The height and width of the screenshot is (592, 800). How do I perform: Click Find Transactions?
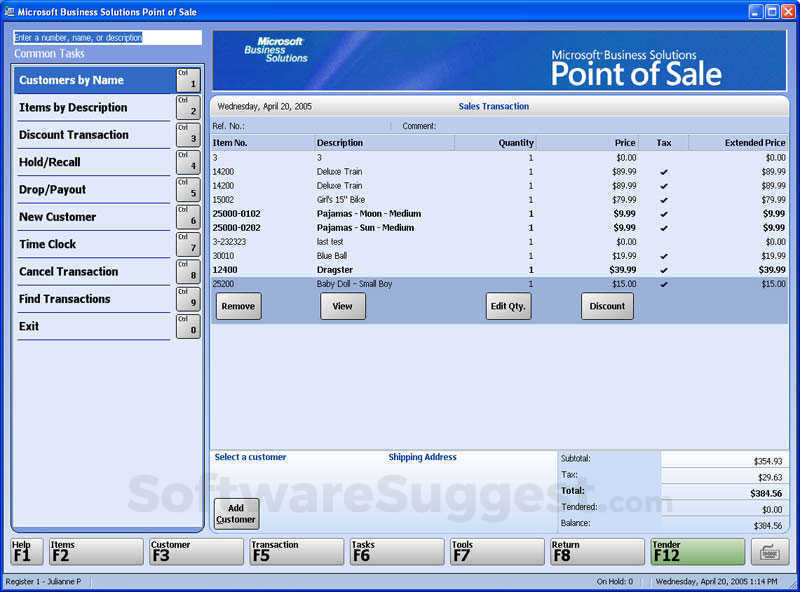[x=93, y=298]
